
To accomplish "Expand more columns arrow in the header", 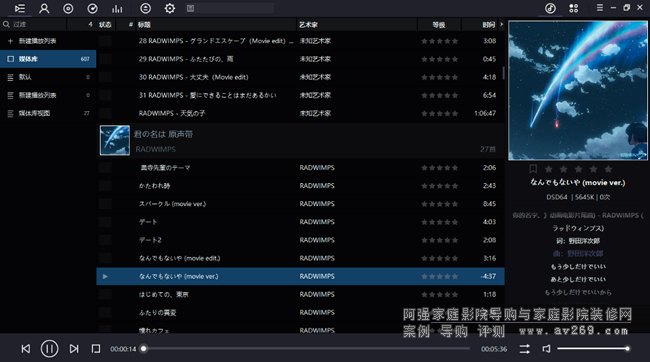I will click(501, 24).
